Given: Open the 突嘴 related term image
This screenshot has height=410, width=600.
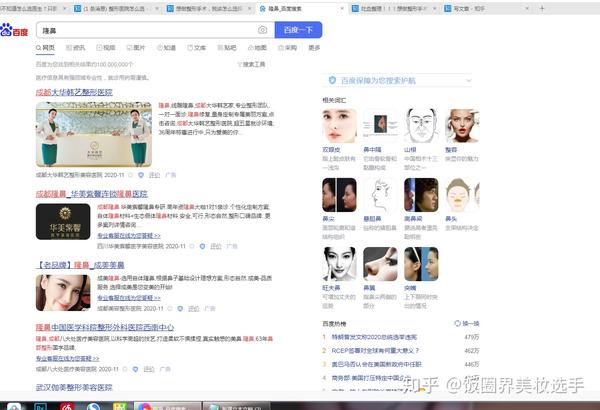Looking at the screenshot, I should [421, 264].
